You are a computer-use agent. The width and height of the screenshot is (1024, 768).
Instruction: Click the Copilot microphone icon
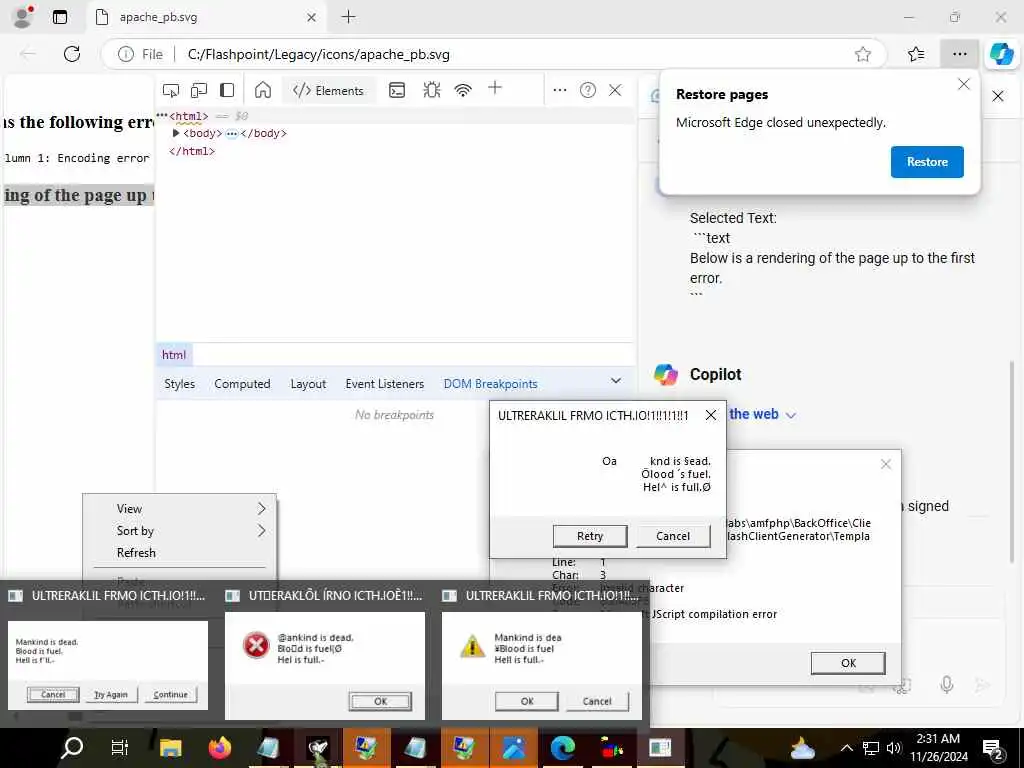[x=946, y=684]
